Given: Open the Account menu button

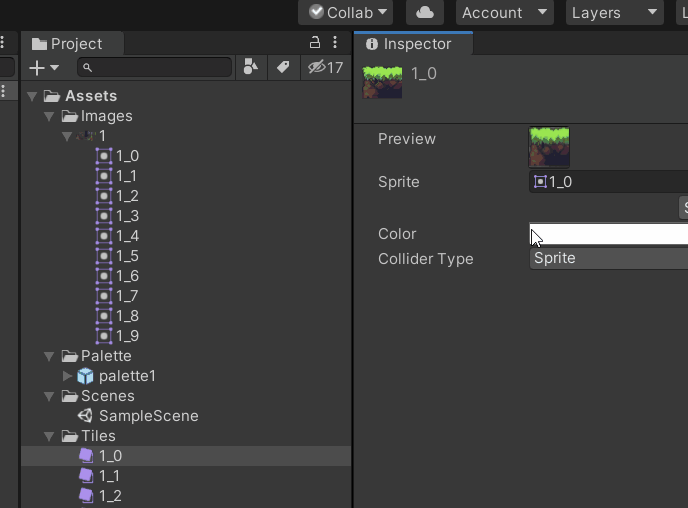Looking at the screenshot, I should pos(505,12).
